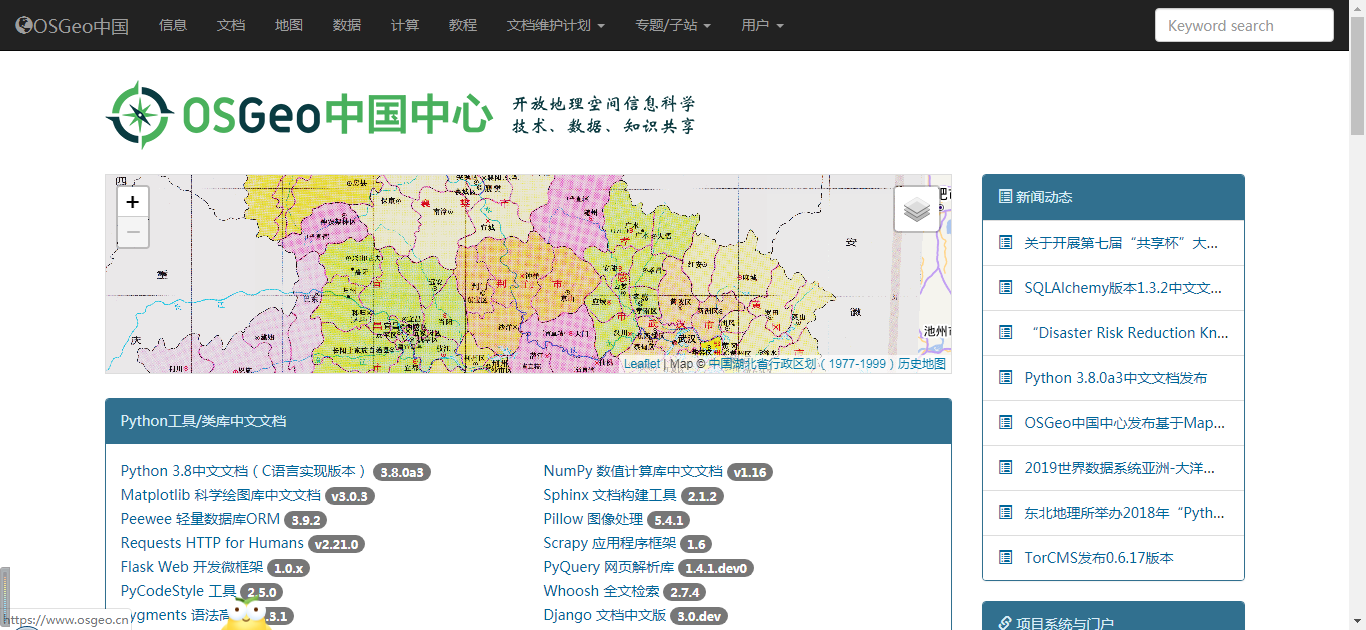Open Peewee 轻量数据库ORM link
1366x630 pixels.
click(200, 519)
